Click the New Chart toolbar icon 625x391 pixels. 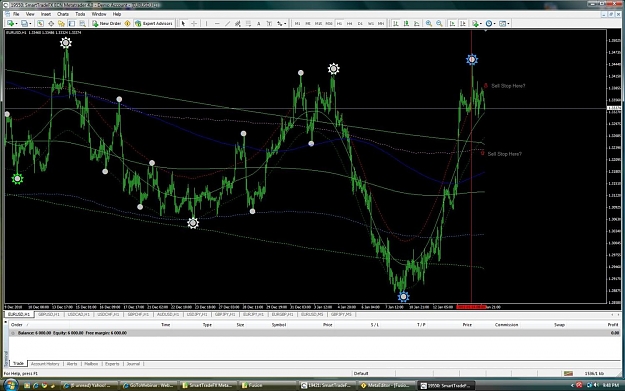tap(10, 24)
